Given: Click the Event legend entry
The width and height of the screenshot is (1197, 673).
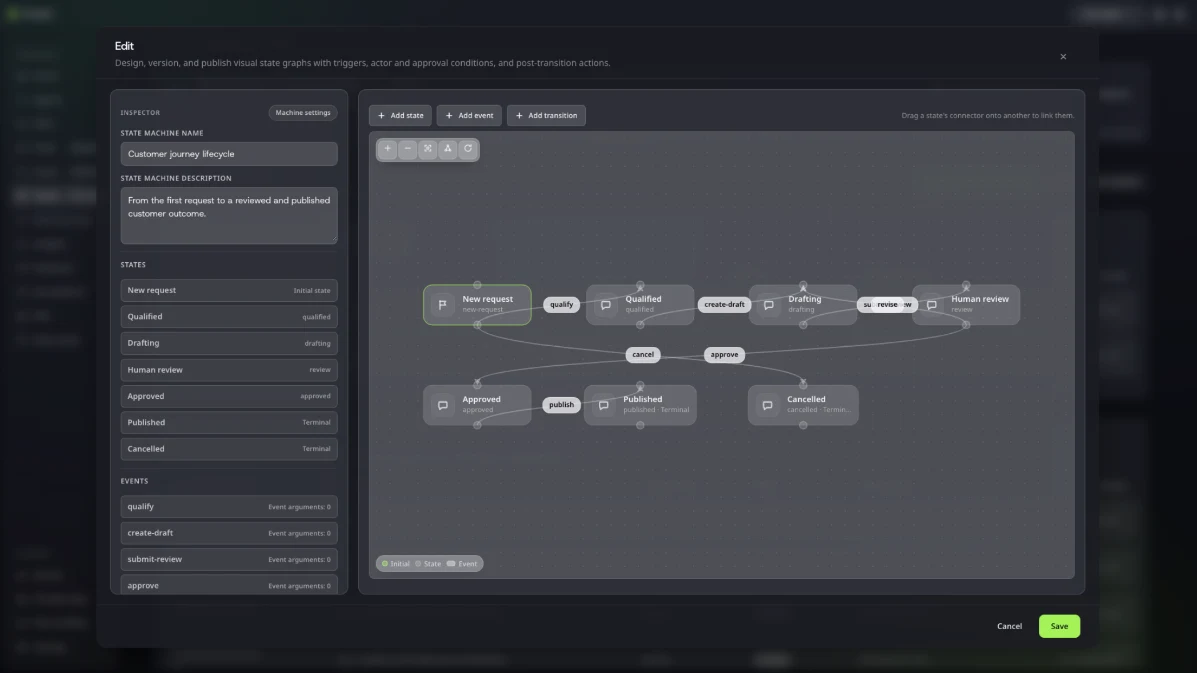Looking at the screenshot, I should pos(462,564).
